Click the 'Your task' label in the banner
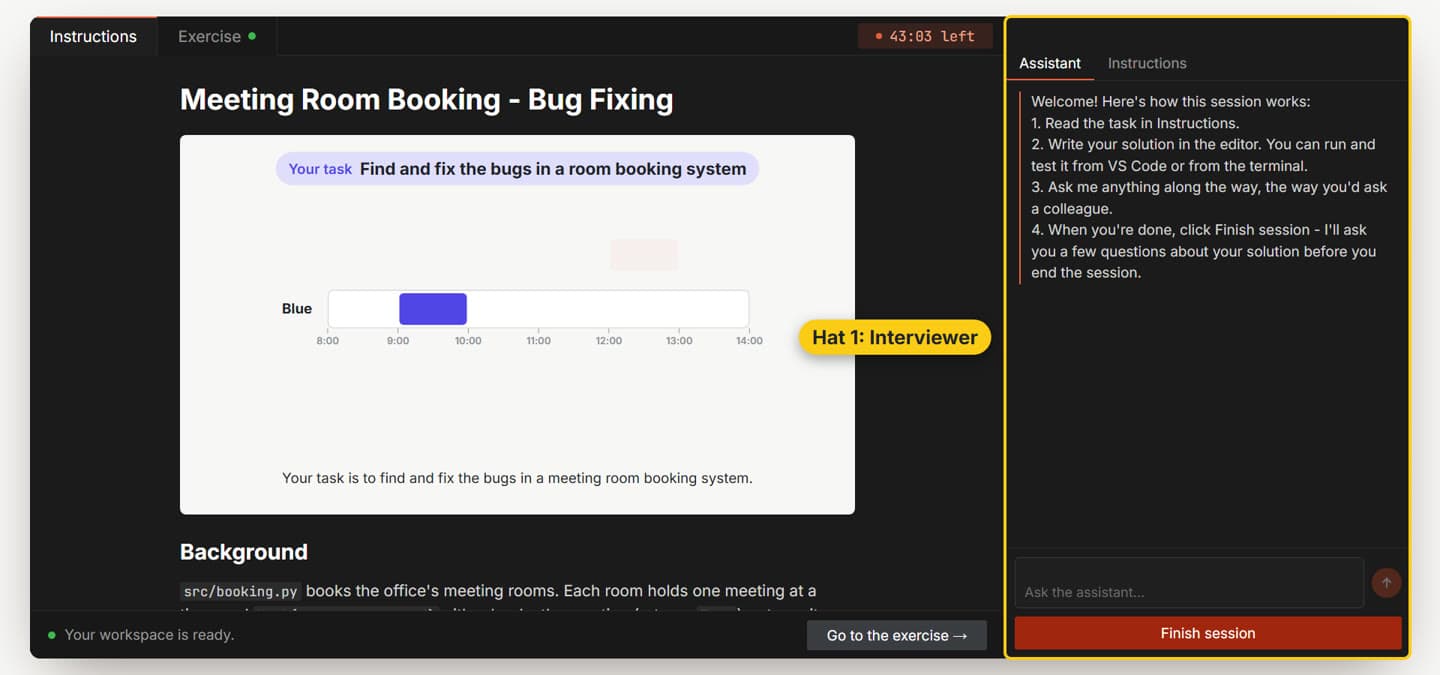 click(320, 169)
